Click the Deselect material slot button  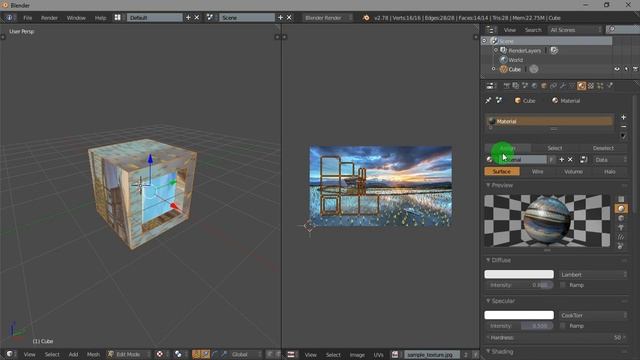coord(603,148)
